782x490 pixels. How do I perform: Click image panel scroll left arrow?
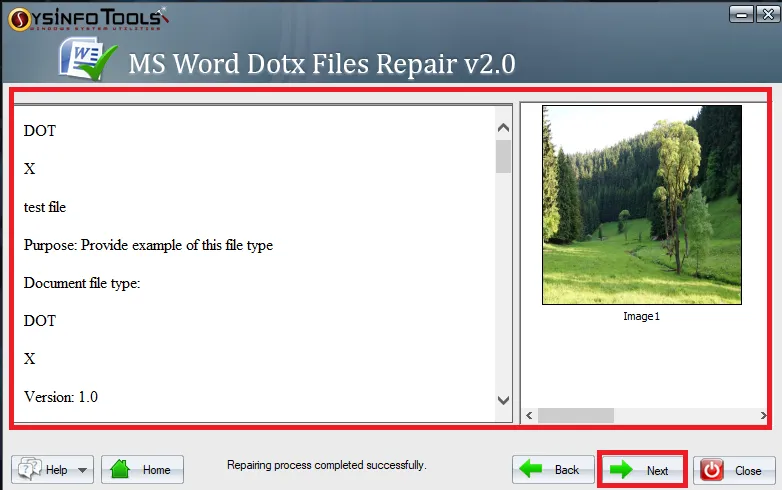coord(529,415)
